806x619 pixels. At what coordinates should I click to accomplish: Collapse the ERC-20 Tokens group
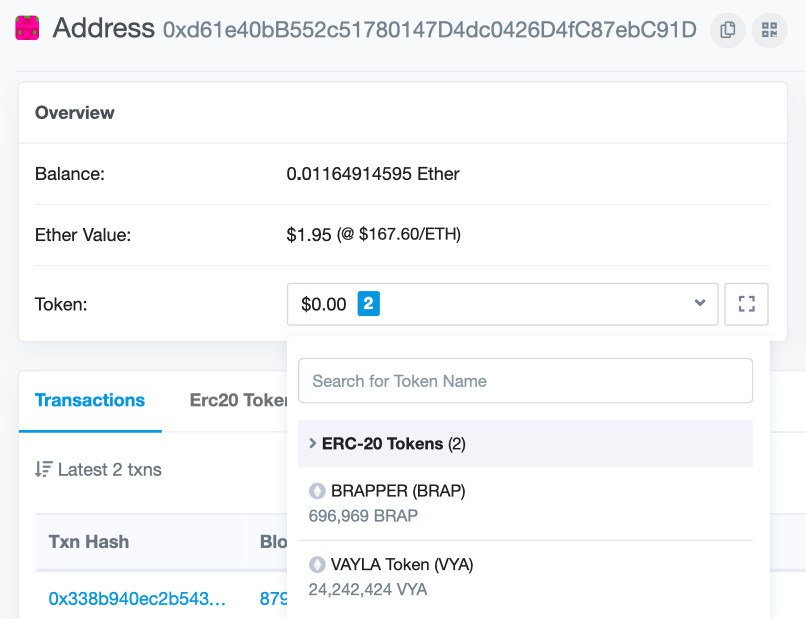[x=313, y=443]
